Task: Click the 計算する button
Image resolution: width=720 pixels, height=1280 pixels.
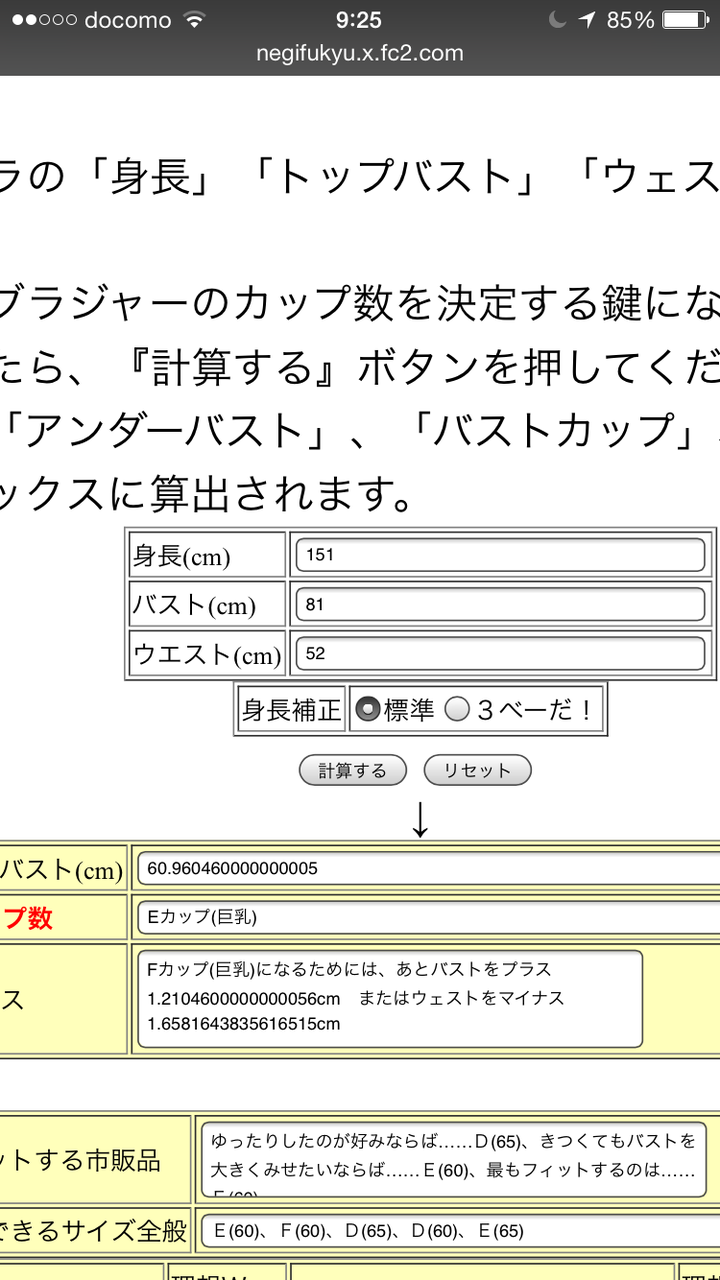Action: pyautogui.click(x=353, y=770)
